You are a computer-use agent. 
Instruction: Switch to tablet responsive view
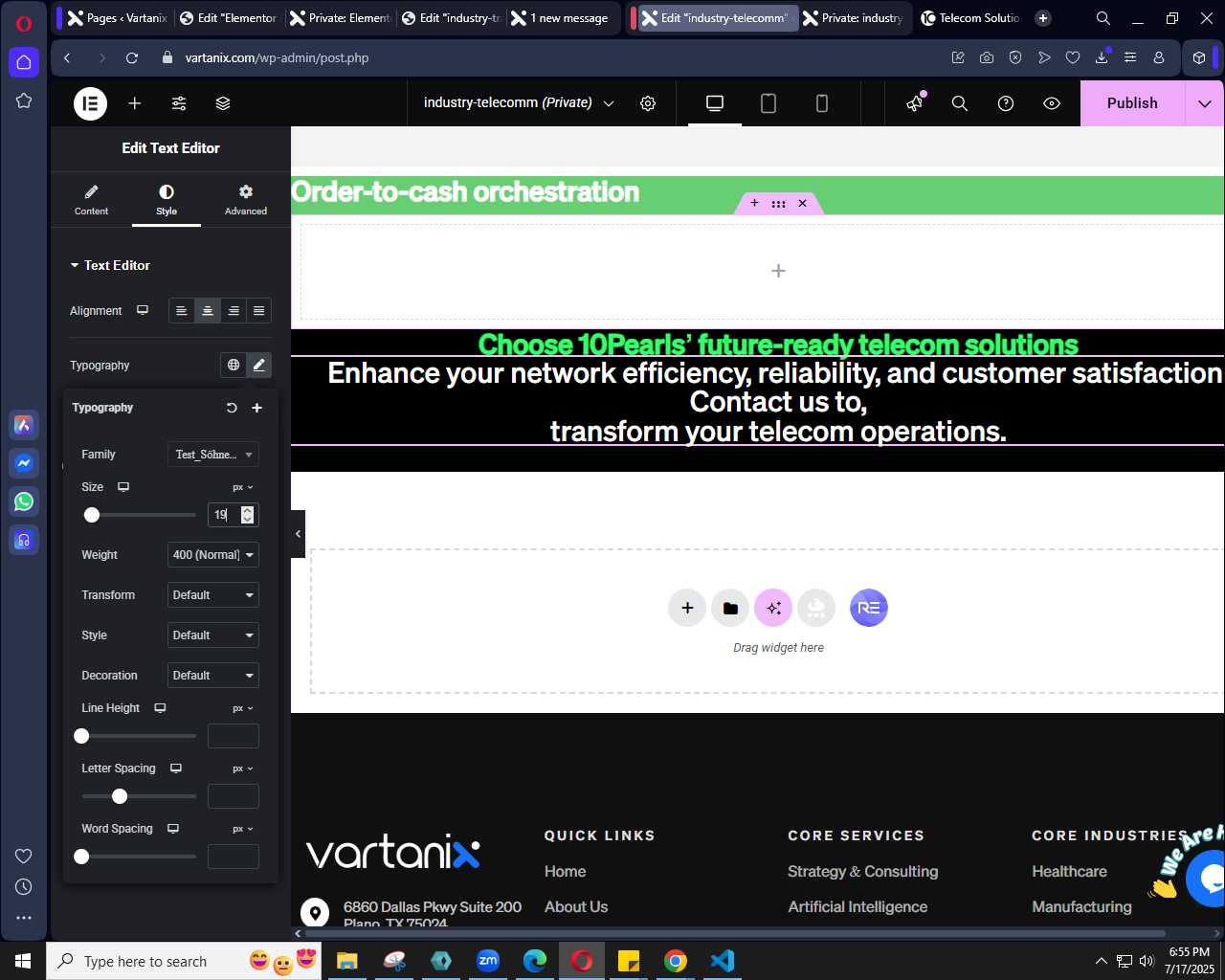pos(768,103)
